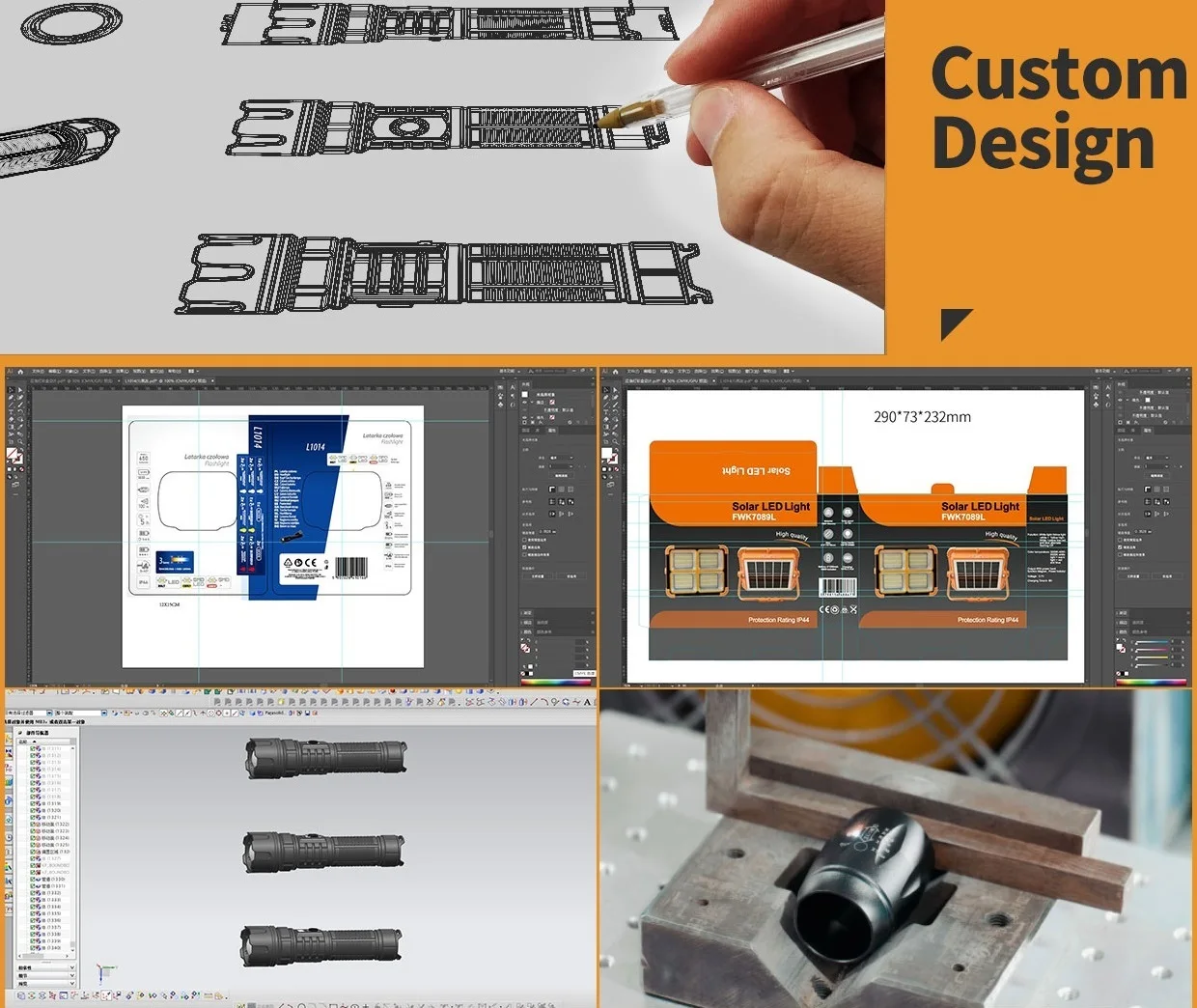Image resolution: width=1197 pixels, height=1008 pixels.
Task: Open Home icon in the right Illustrator window
Action: point(616,372)
